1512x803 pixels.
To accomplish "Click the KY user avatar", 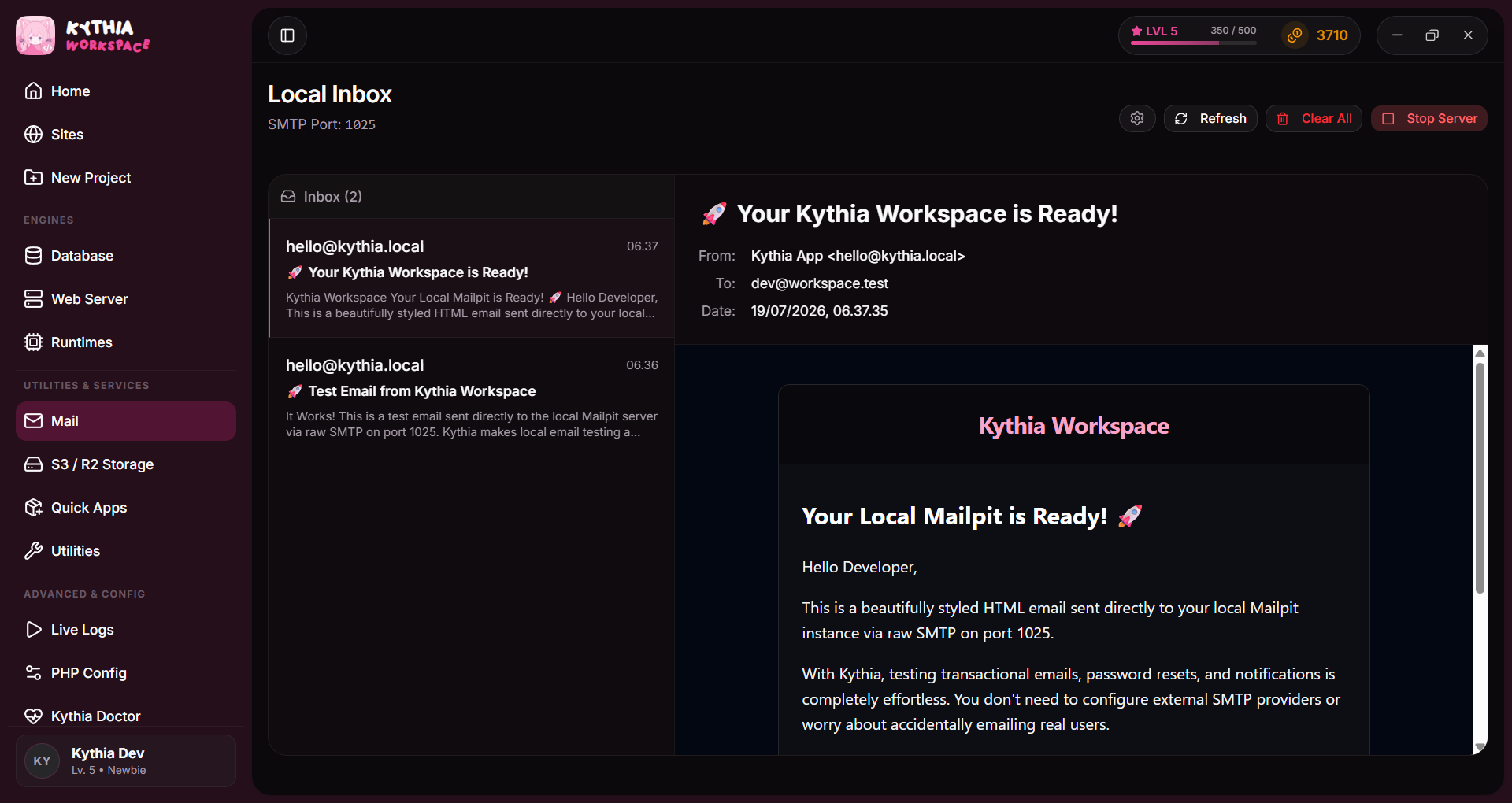I will [x=42, y=760].
